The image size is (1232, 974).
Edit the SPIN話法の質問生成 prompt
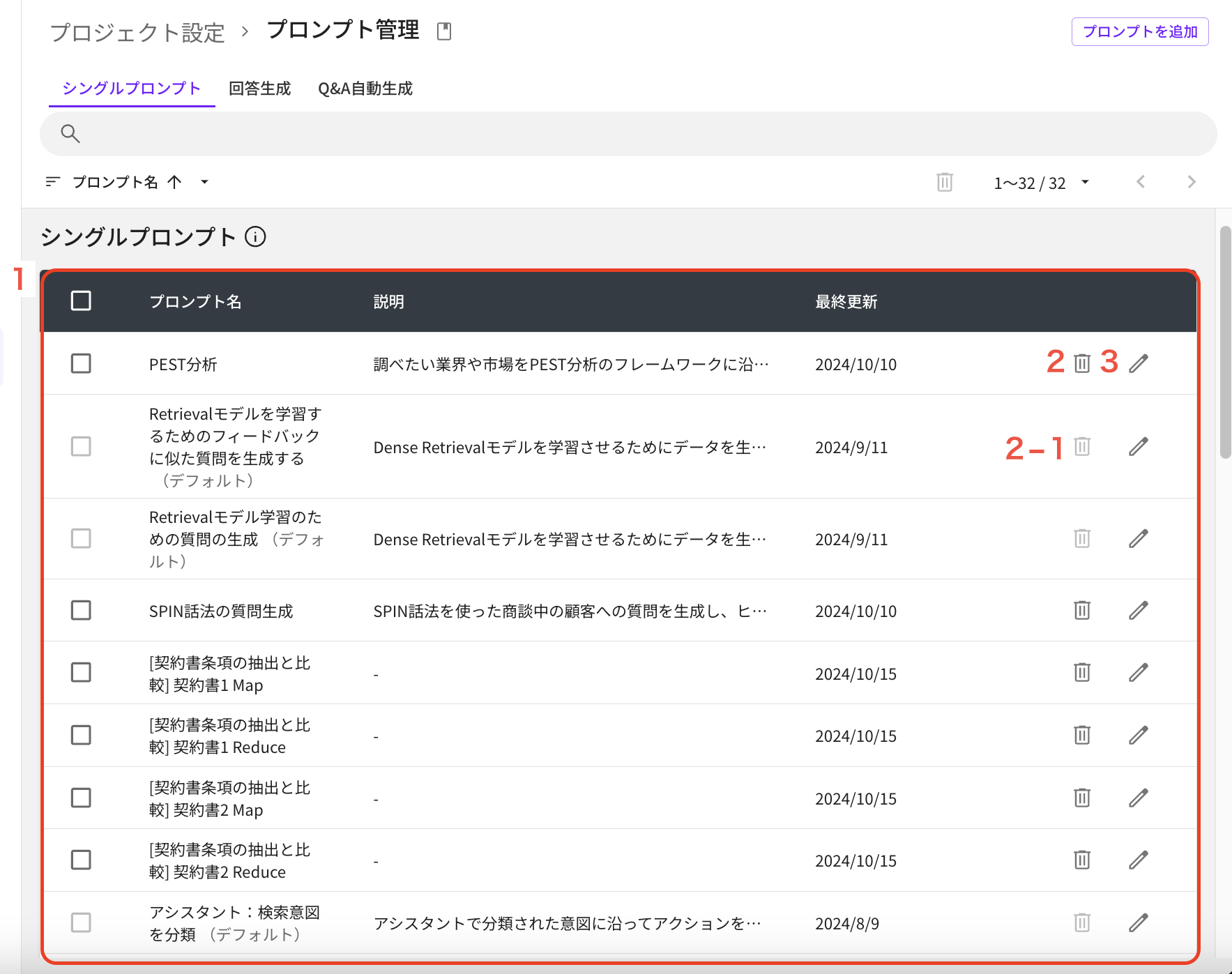1138,610
